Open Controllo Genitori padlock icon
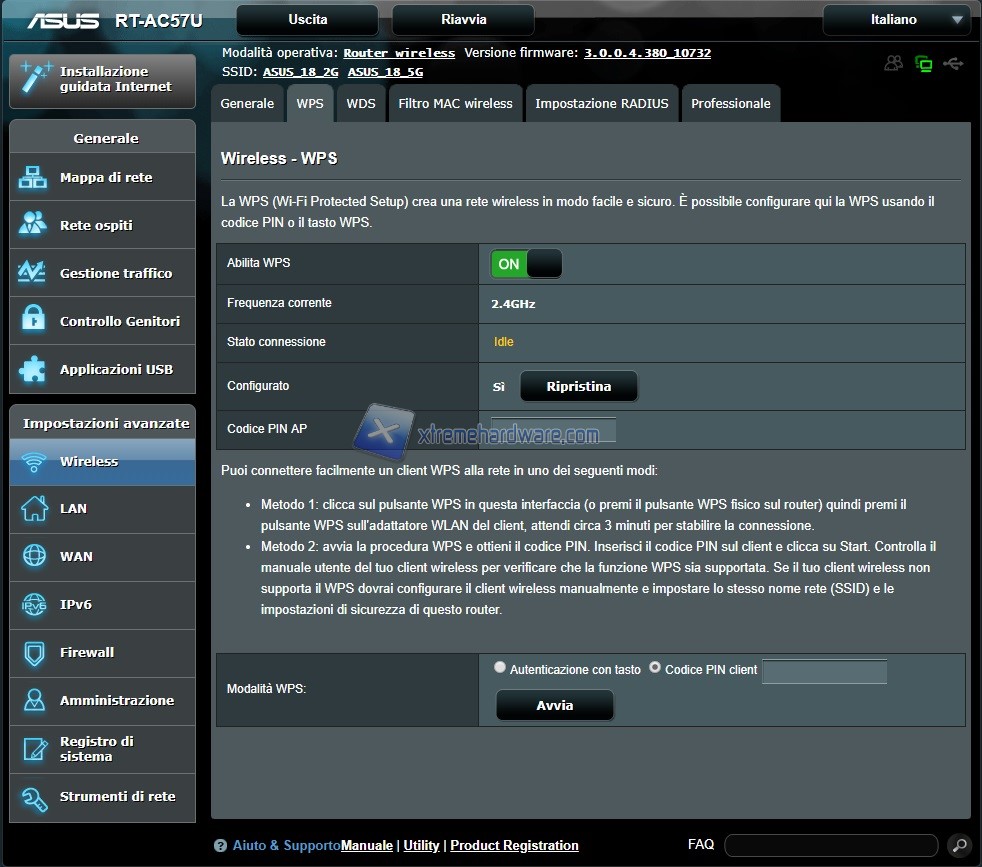 (x=33, y=321)
